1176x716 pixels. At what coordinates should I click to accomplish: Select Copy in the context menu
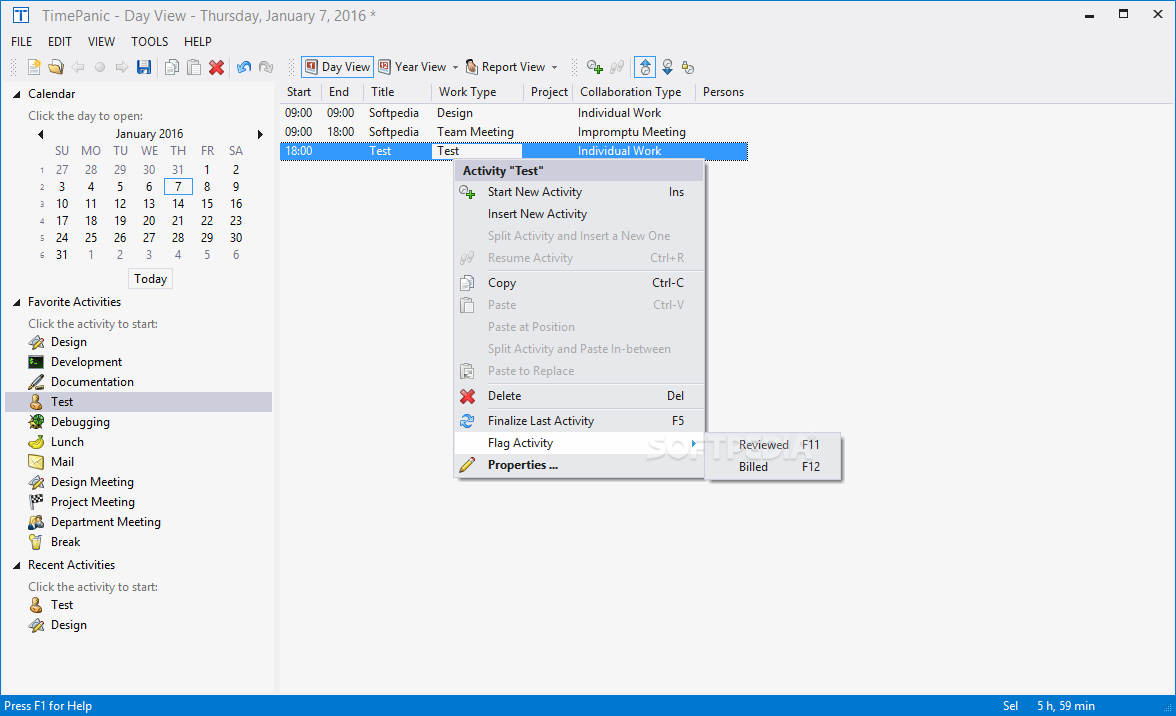tap(578, 283)
